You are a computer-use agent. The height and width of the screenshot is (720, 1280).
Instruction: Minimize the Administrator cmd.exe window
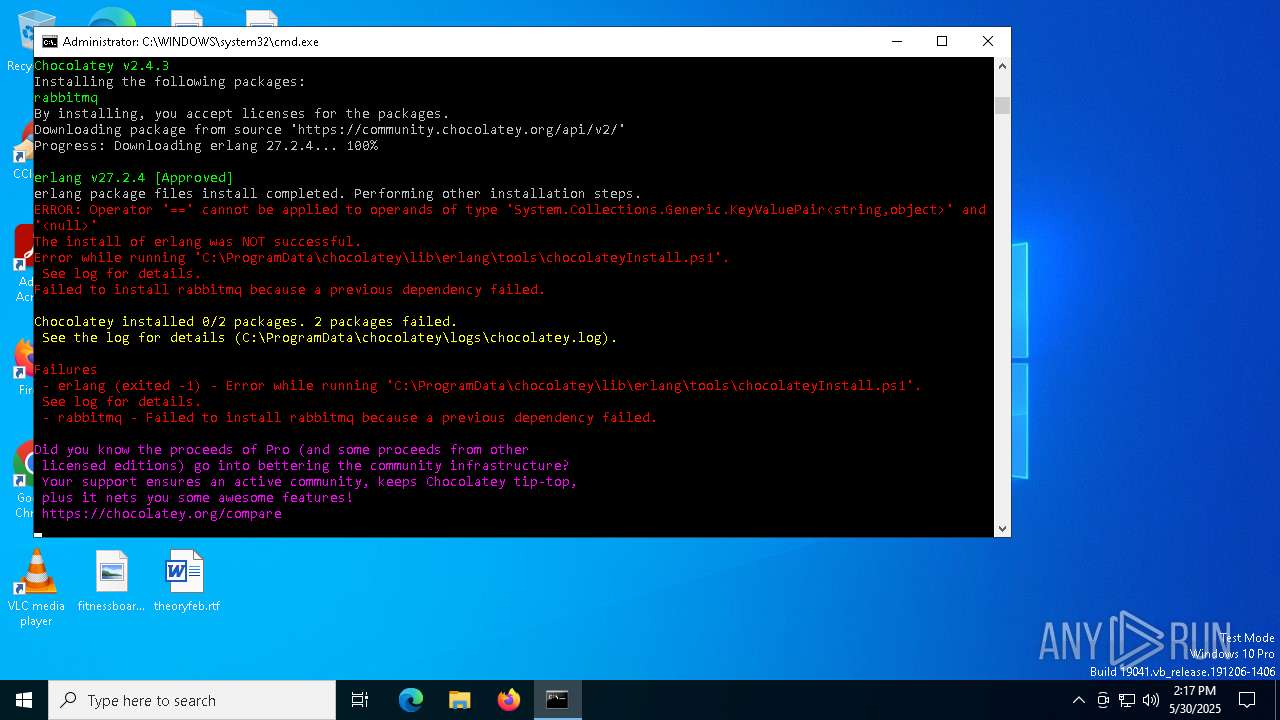tap(896, 42)
